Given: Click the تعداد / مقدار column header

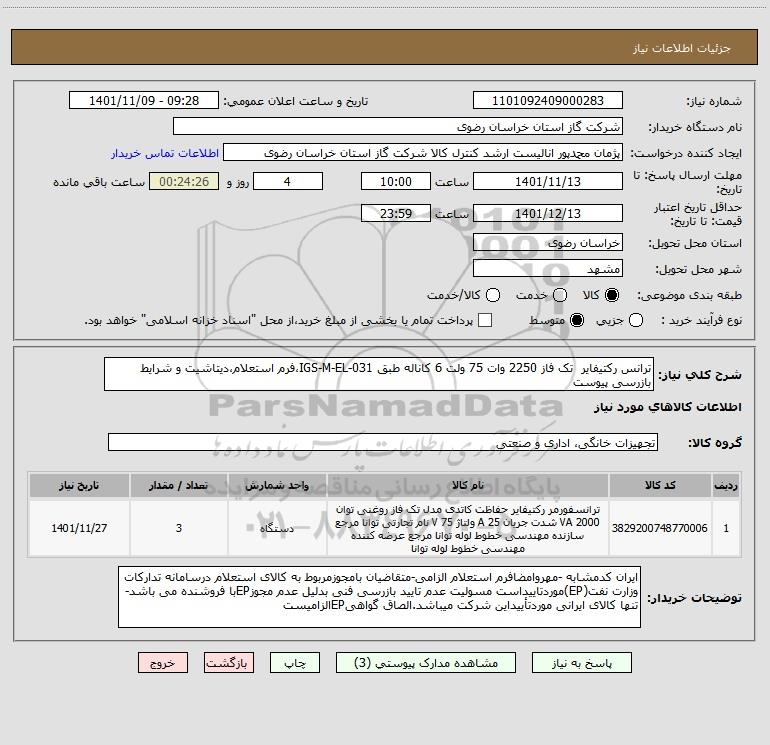Looking at the screenshot, I should click(x=179, y=485).
